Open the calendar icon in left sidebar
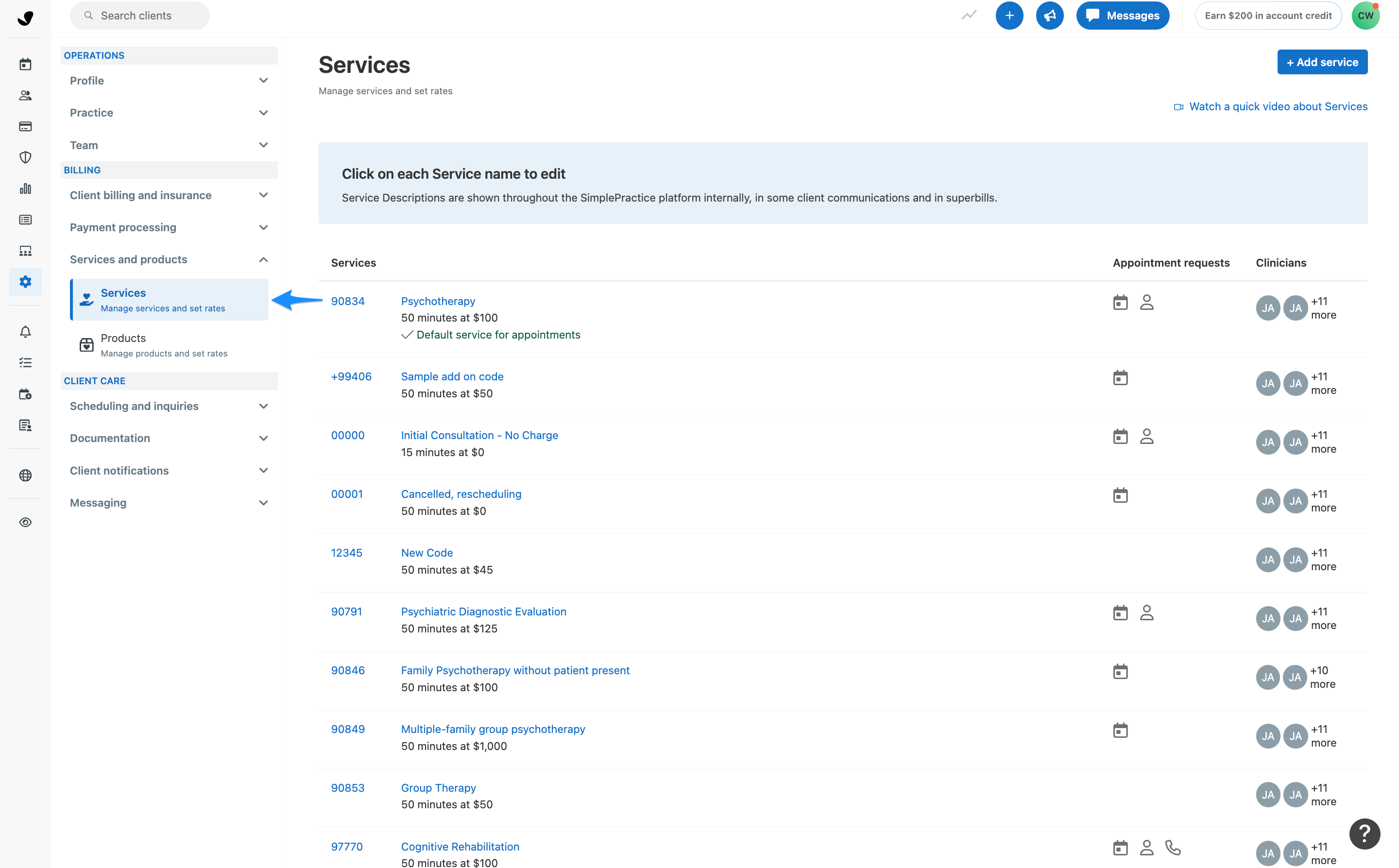1399x868 pixels. [x=25, y=64]
